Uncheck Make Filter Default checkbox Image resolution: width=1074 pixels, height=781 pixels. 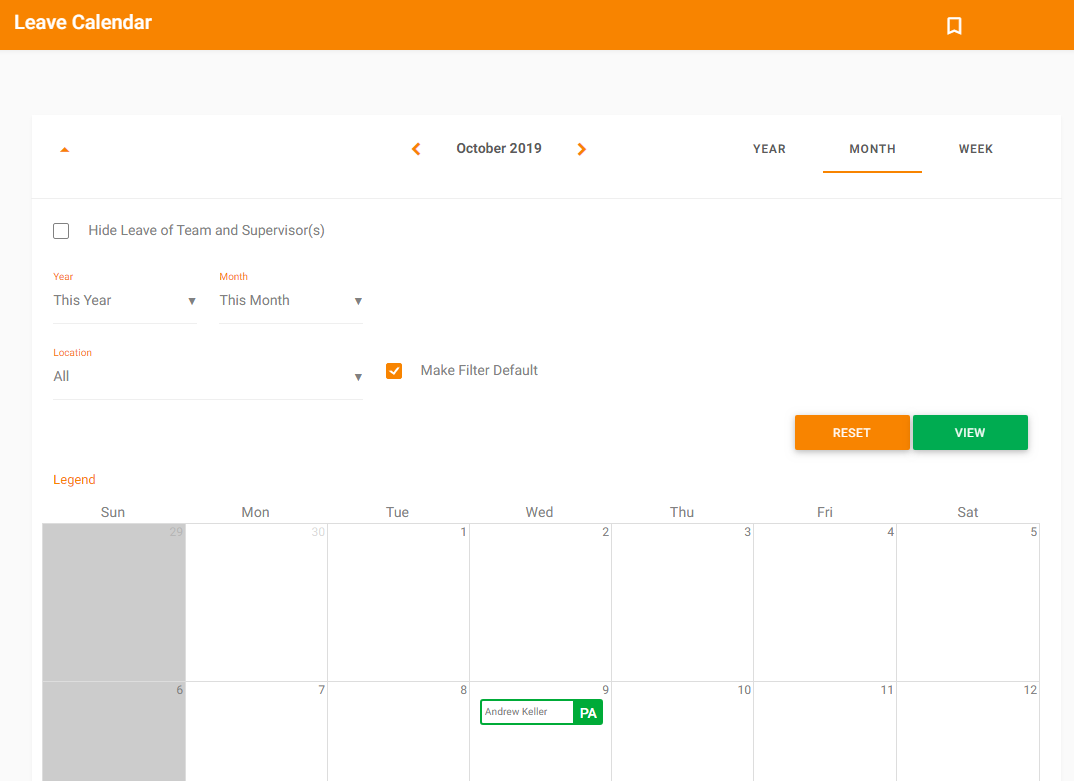click(x=394, y=371)
